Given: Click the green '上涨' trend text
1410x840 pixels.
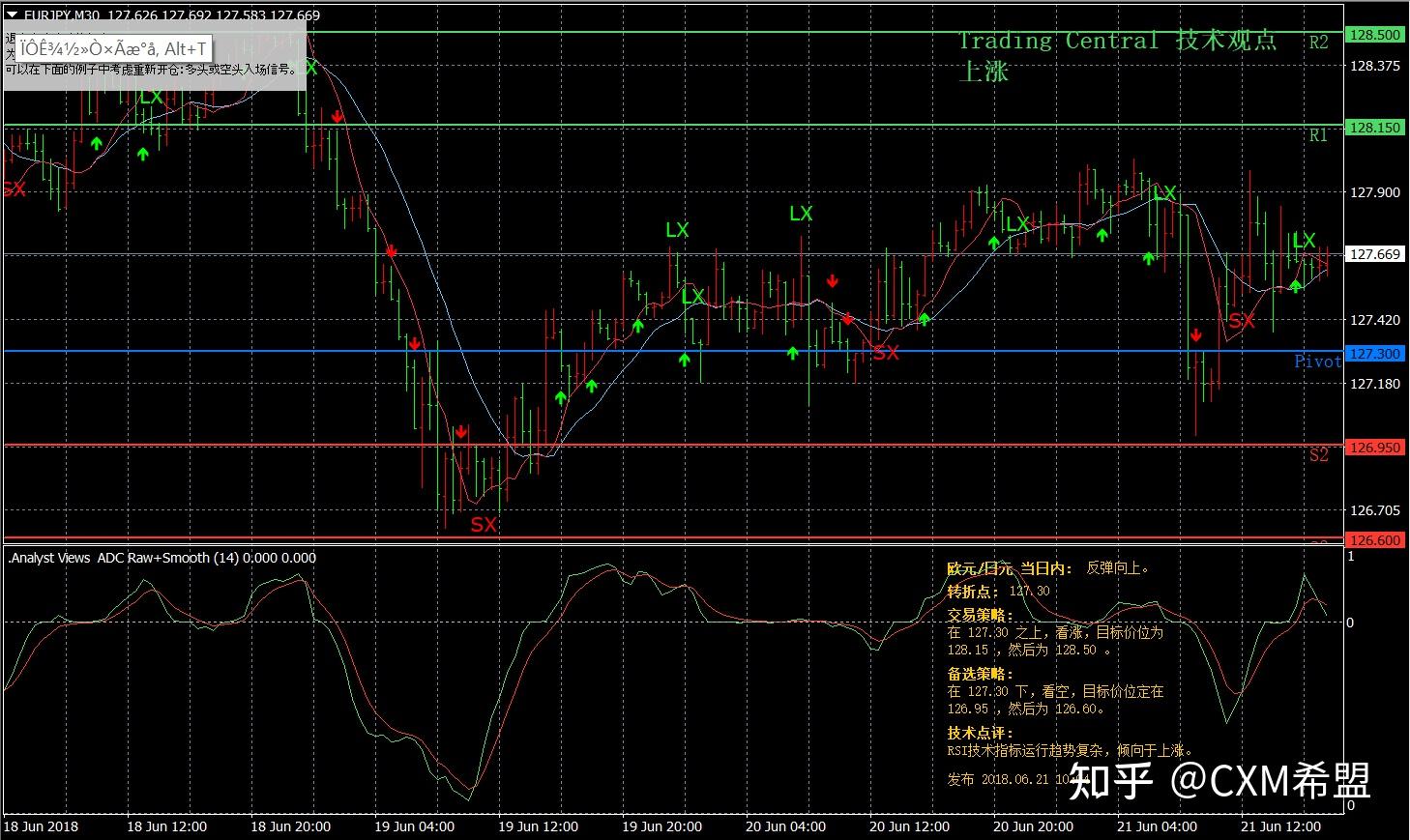Looking at the screenshot, I should click(984, 71).
